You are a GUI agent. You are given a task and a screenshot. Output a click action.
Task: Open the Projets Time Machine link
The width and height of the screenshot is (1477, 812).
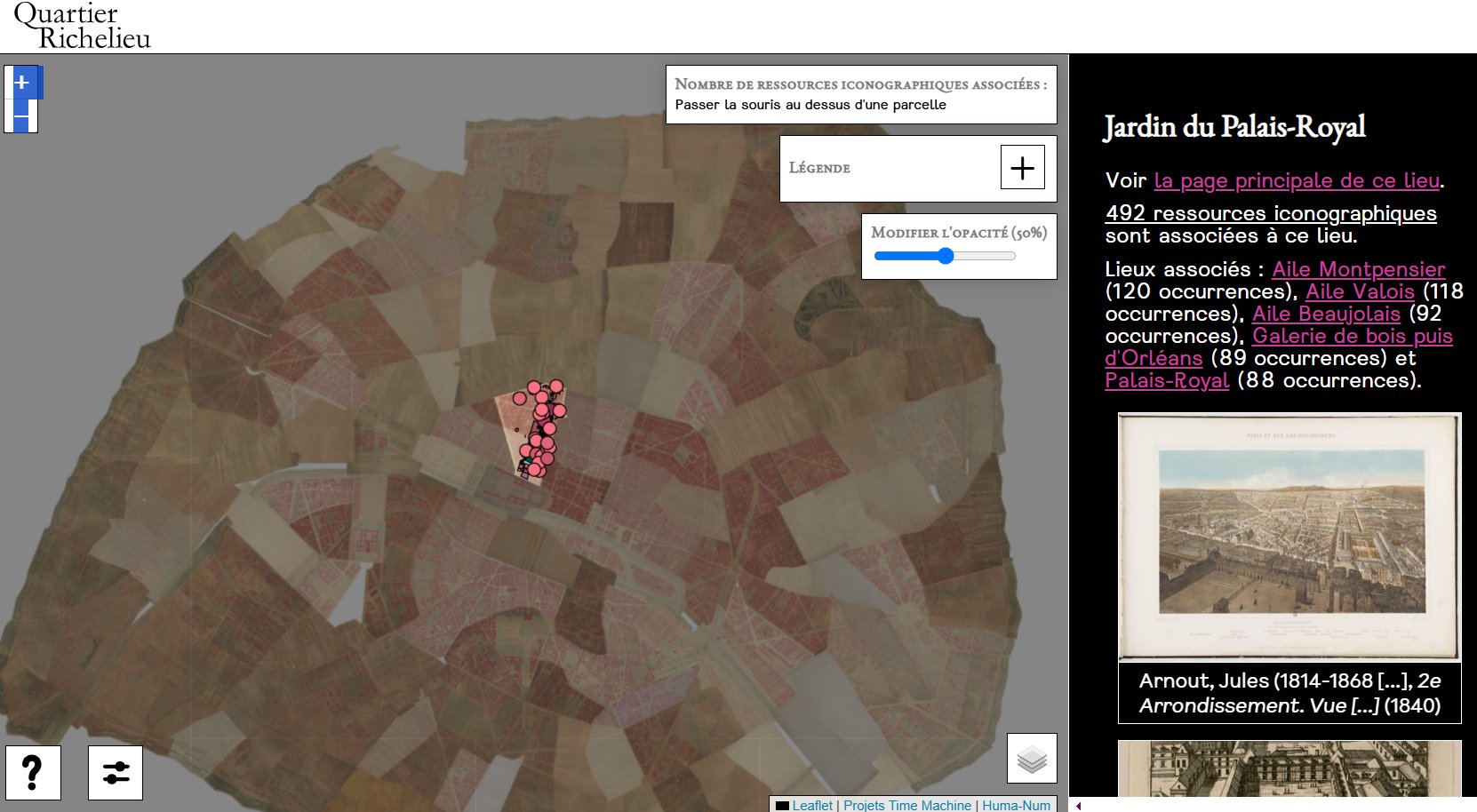coord(907,805)
